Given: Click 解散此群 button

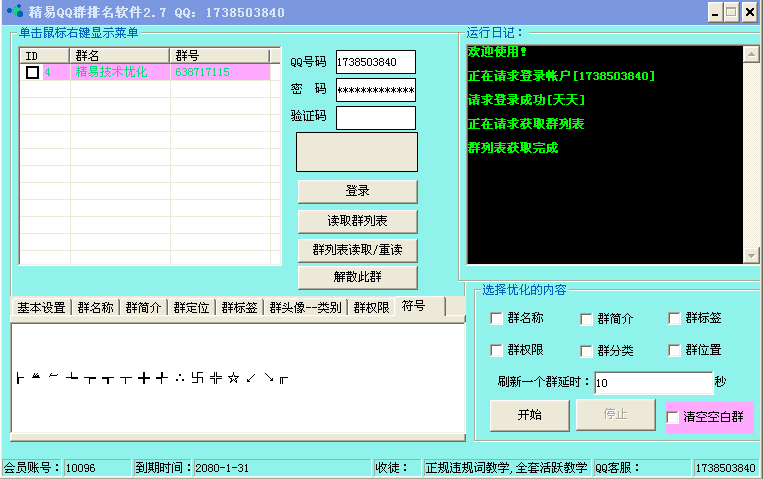Looking at the screenshot, I should click(358, 277).
